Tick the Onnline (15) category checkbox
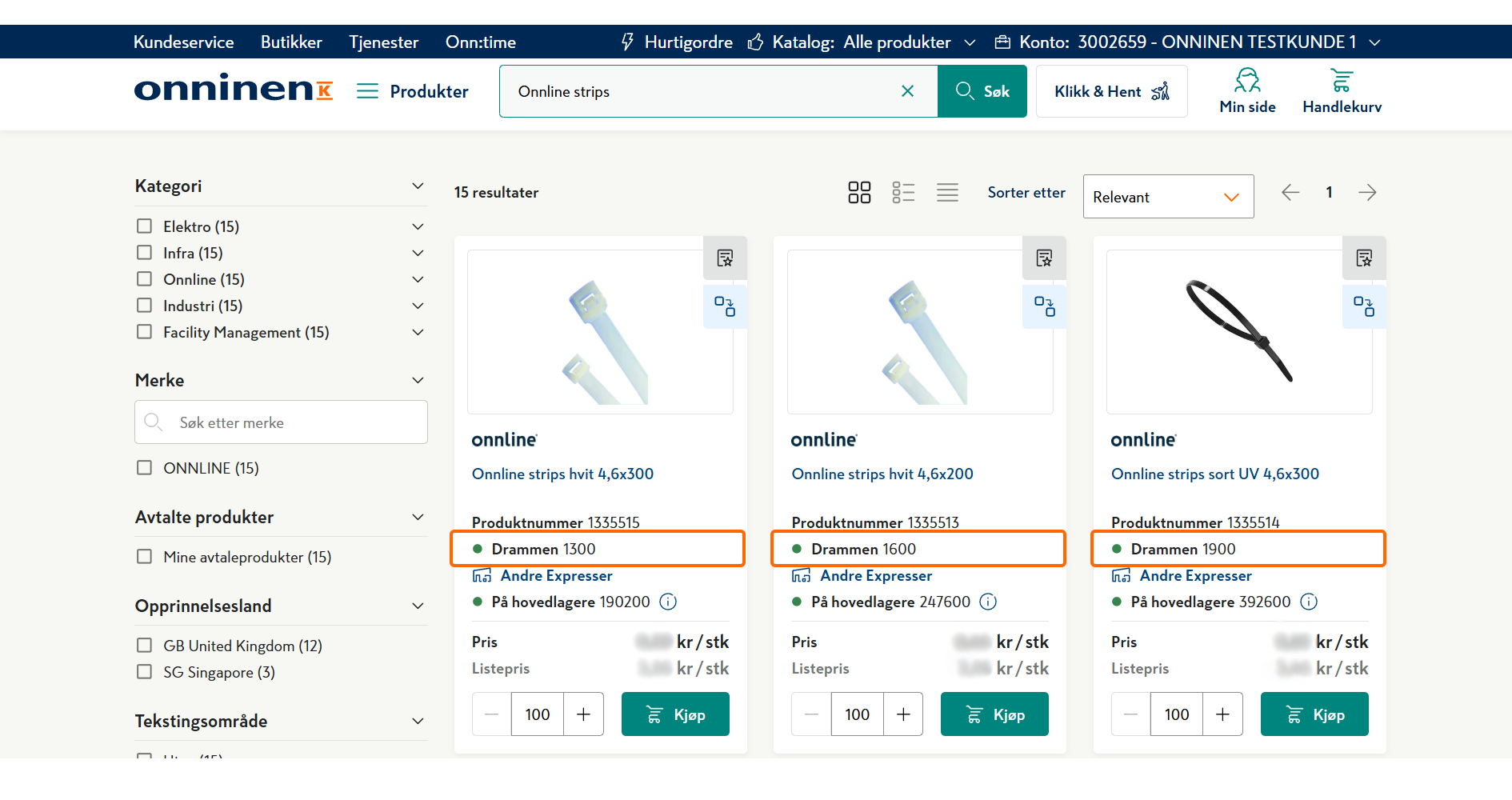Image resolution: width=1512 pixels, height=800 pixels. [x=144, y=279]
